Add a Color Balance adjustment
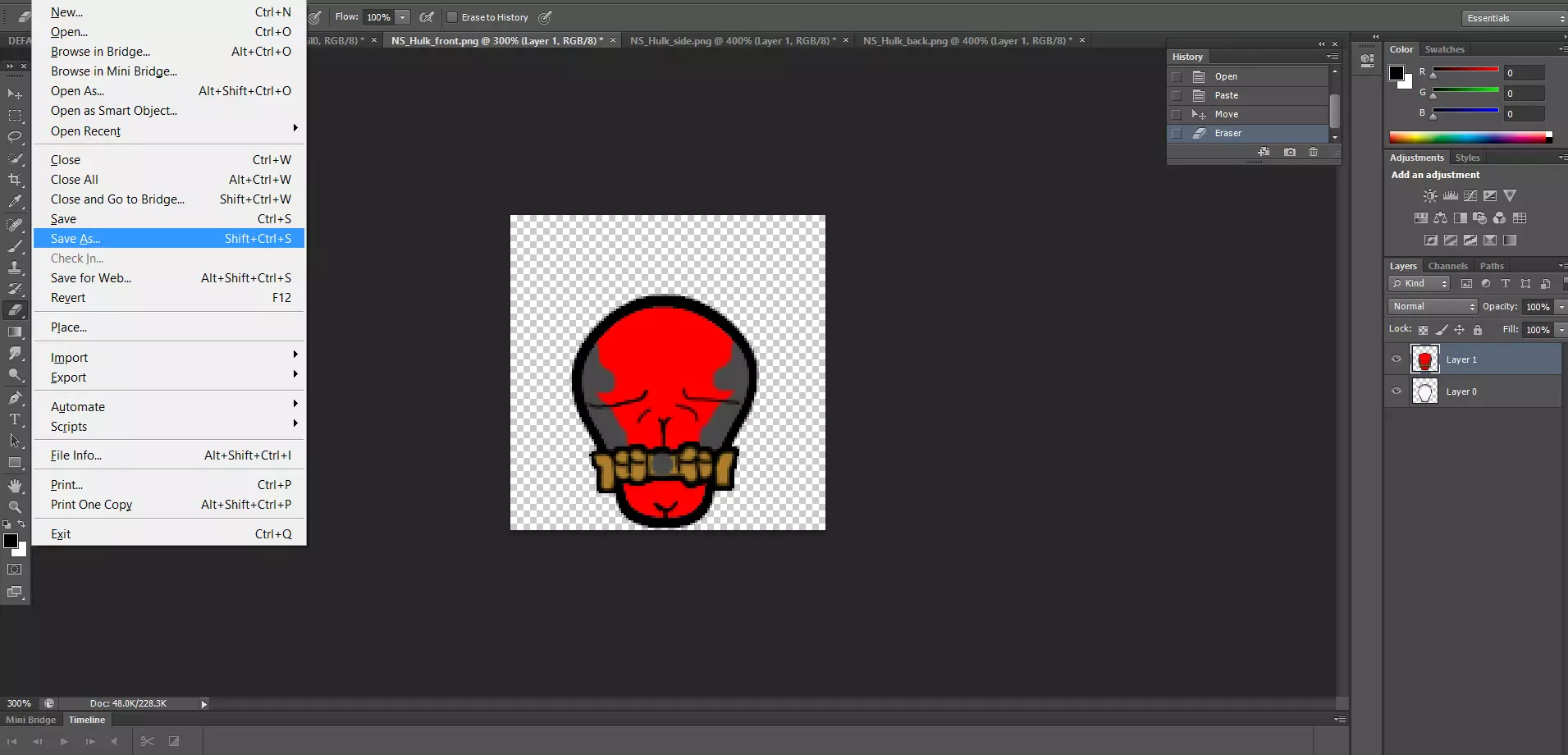 (x=1441, y=217)
